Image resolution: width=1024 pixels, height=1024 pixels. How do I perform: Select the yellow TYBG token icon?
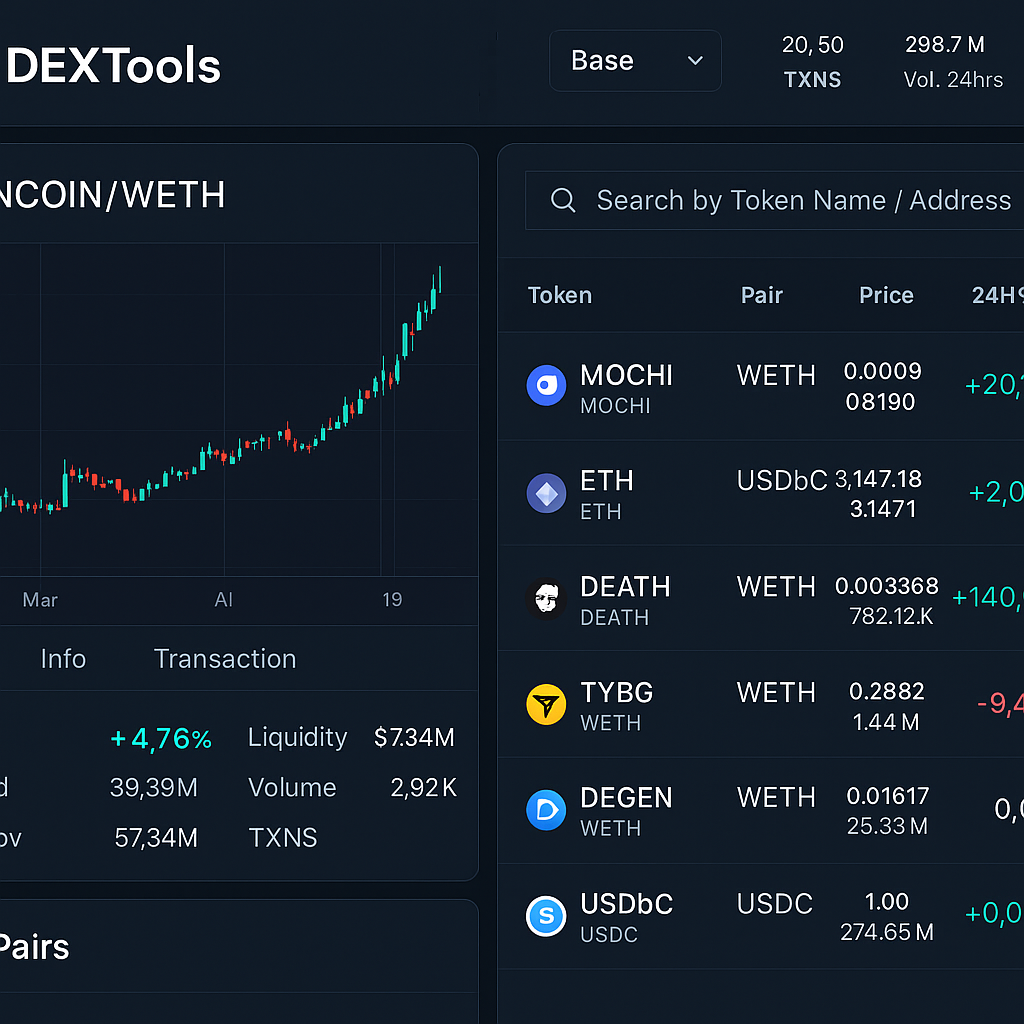546,704
